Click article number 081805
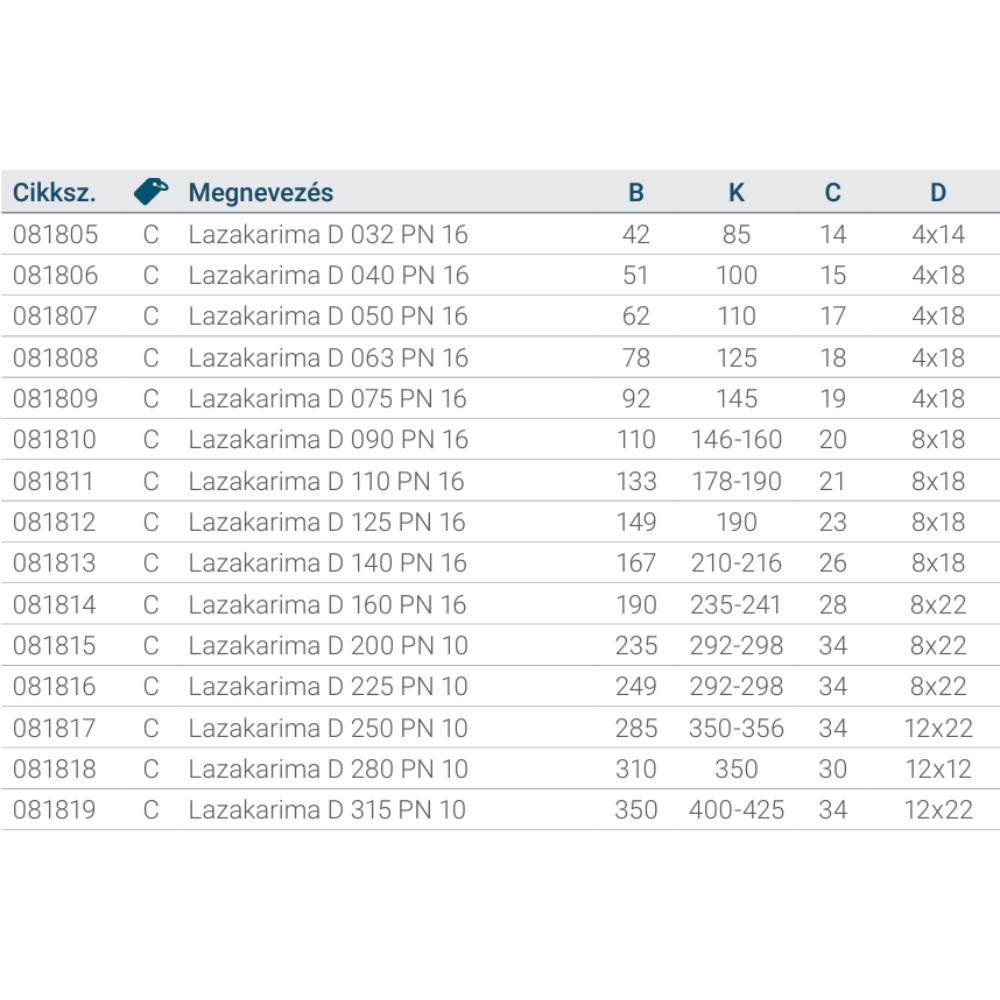The height and width of the screenshot is (1000, 1000). (56, 235)
